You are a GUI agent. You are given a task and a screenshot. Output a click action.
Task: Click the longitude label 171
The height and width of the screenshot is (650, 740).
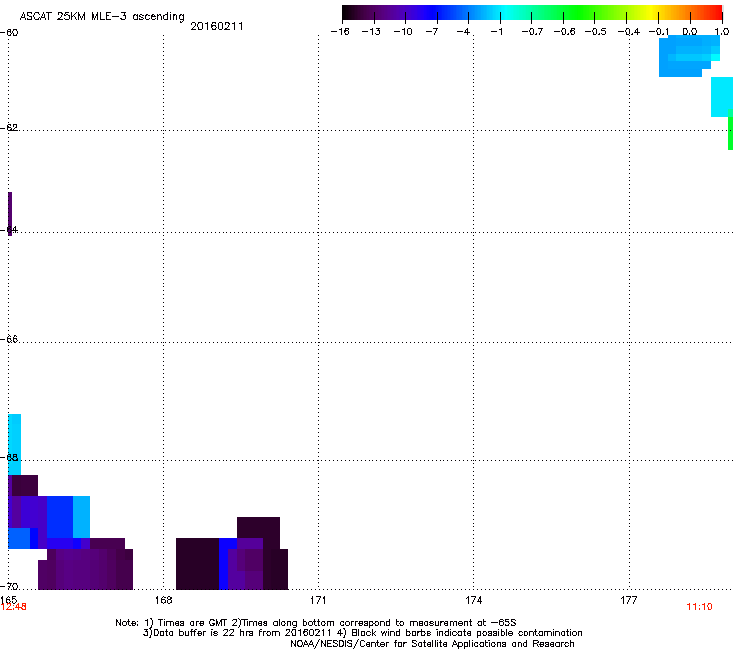318,600
